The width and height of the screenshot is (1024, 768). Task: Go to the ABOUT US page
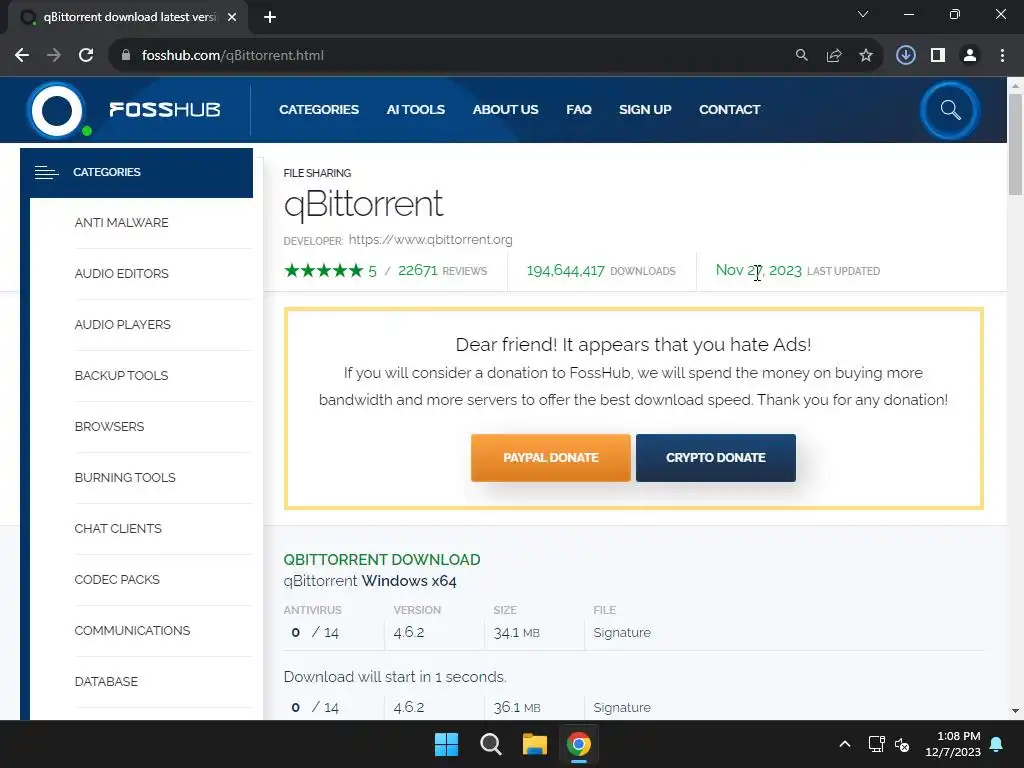pos(505,110)
